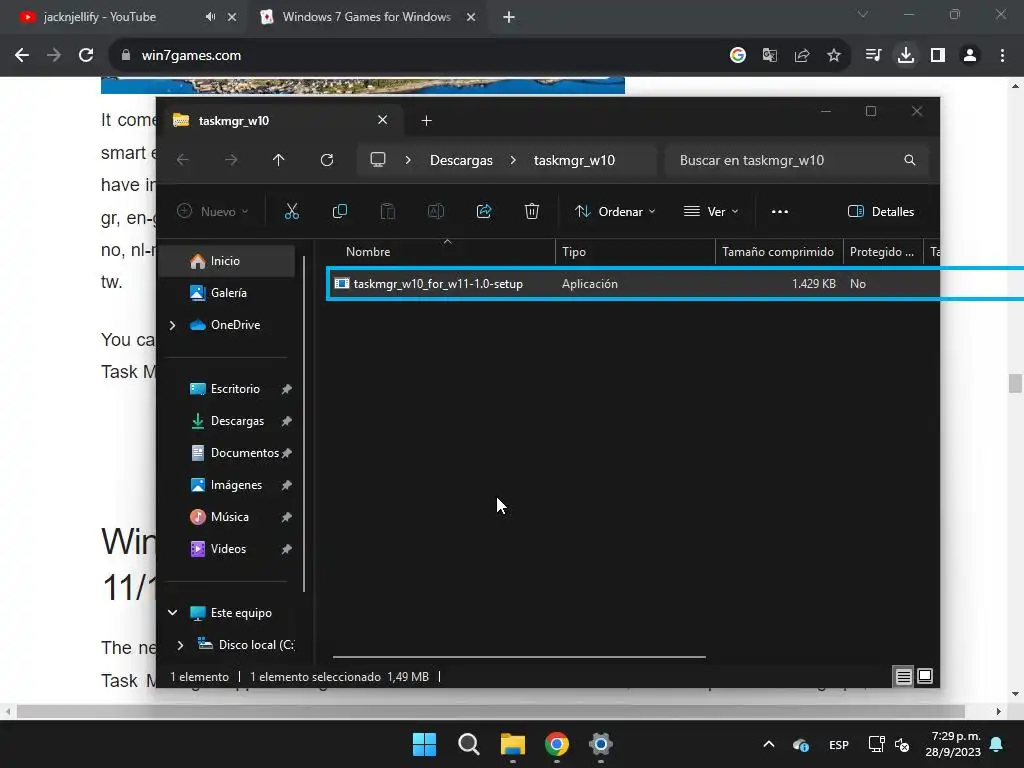
Task: Toggle Chrome side panel icon
Action: [938, 56]
